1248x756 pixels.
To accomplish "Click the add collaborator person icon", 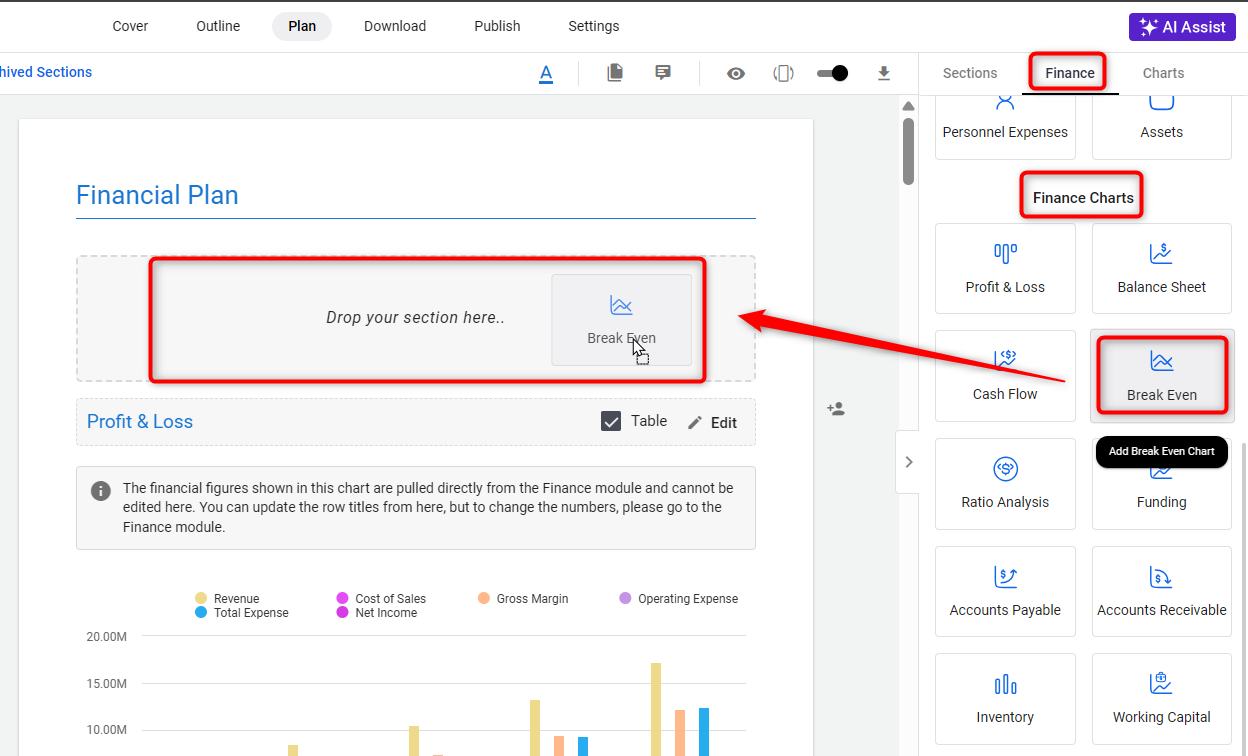I will point(836,409).
